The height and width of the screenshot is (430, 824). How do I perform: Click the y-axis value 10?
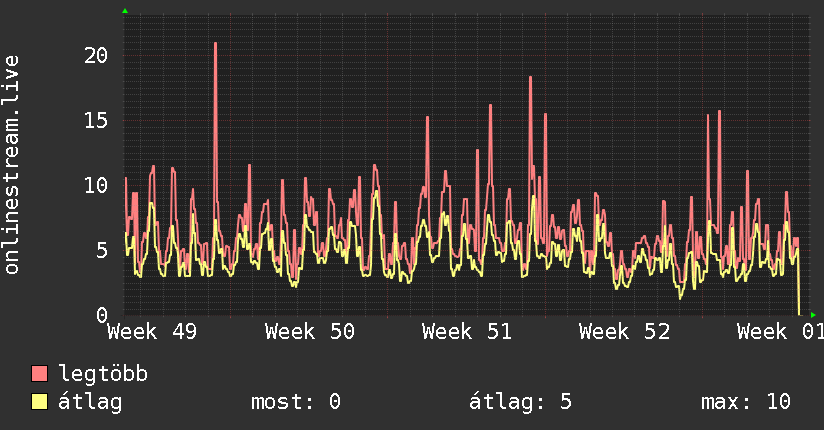[96, 185]
